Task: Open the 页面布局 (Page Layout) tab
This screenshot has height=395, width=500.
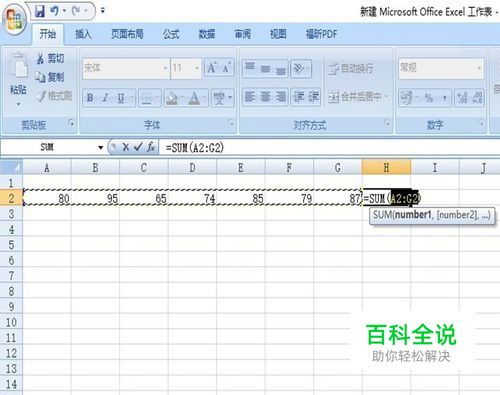Action: 127,34
